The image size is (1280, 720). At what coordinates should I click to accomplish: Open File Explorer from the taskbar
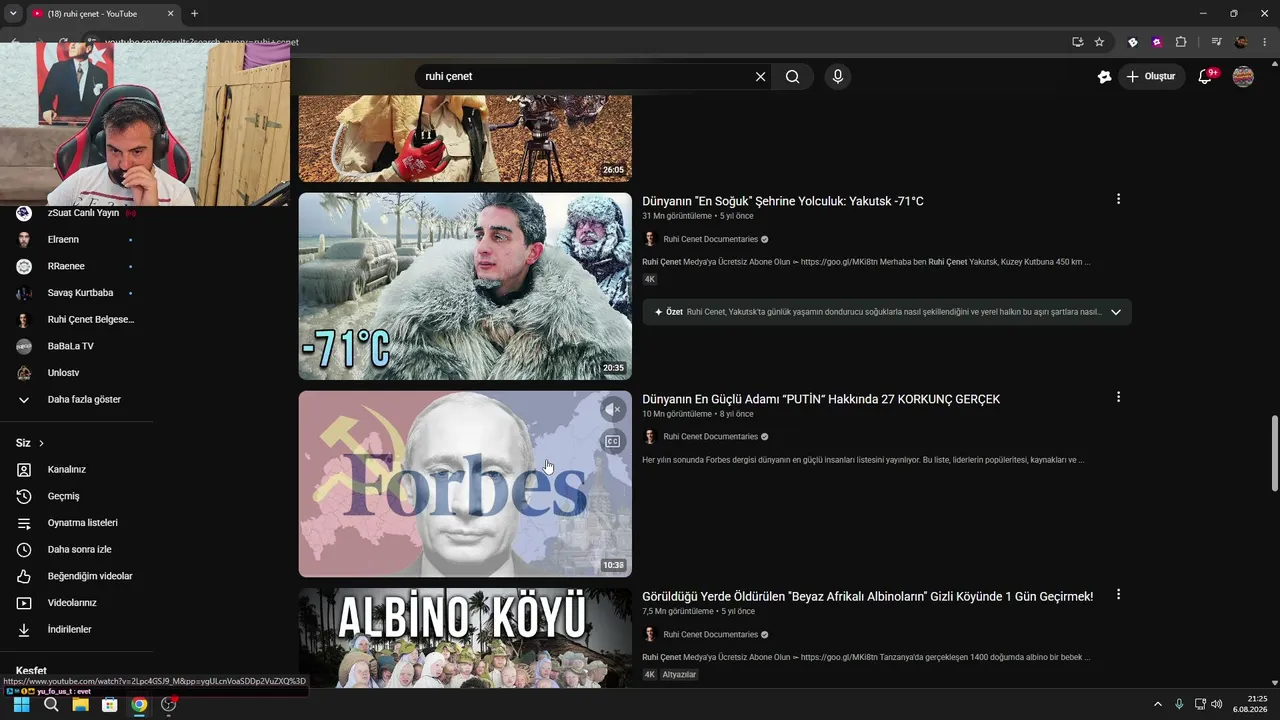pos(80,704)
